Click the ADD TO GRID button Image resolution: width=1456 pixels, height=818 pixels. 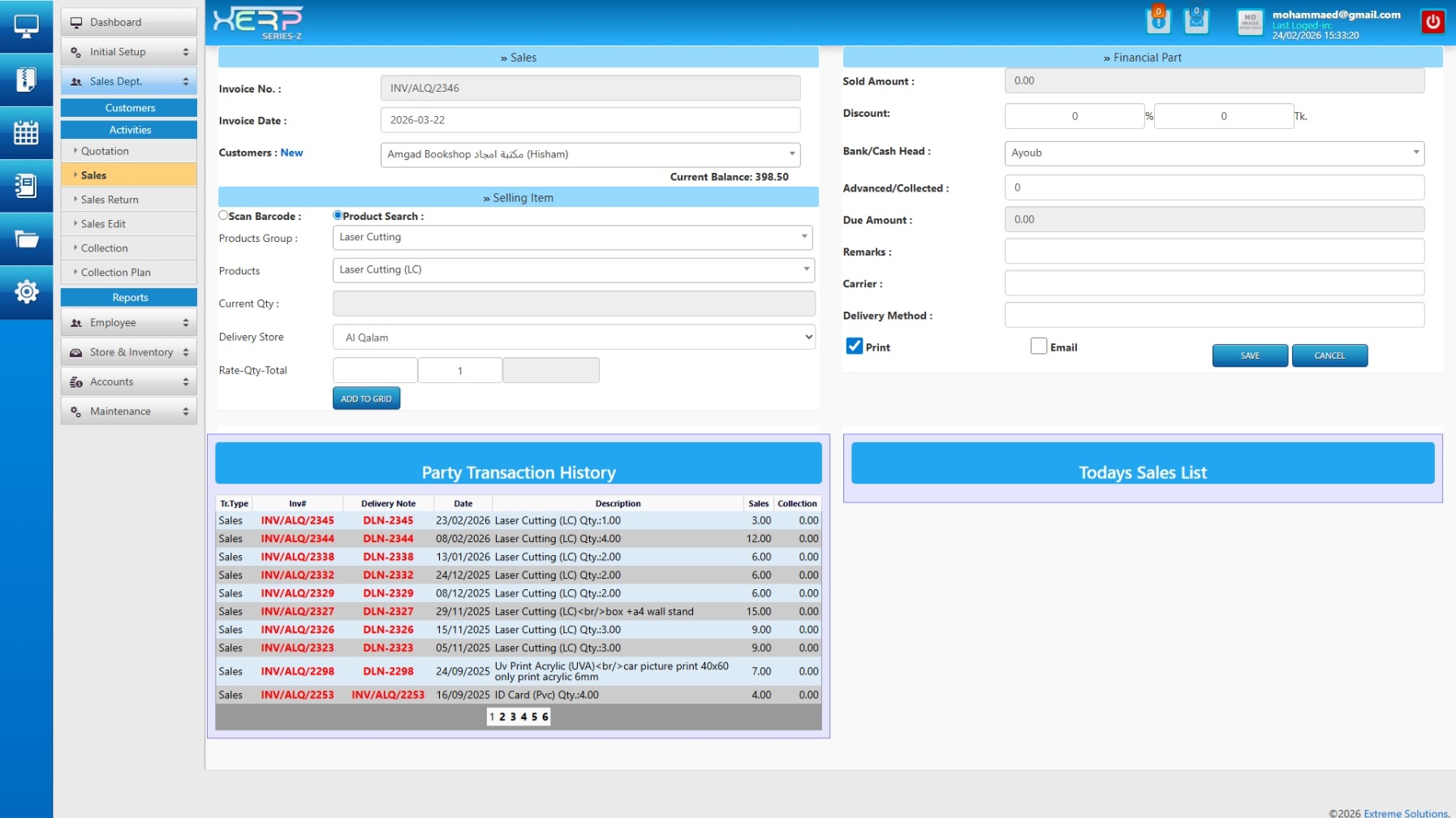(x=366, y=398)
